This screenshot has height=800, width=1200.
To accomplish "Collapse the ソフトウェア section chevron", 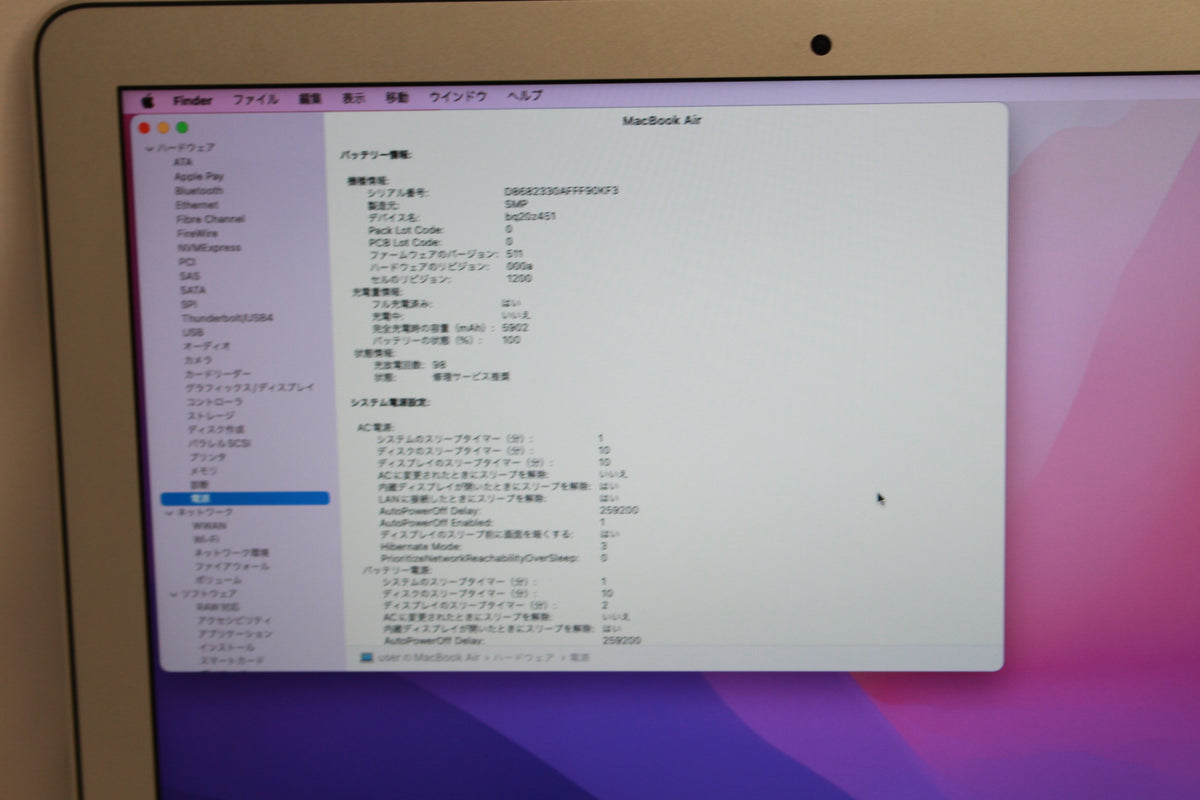I will tap(174, 594).
